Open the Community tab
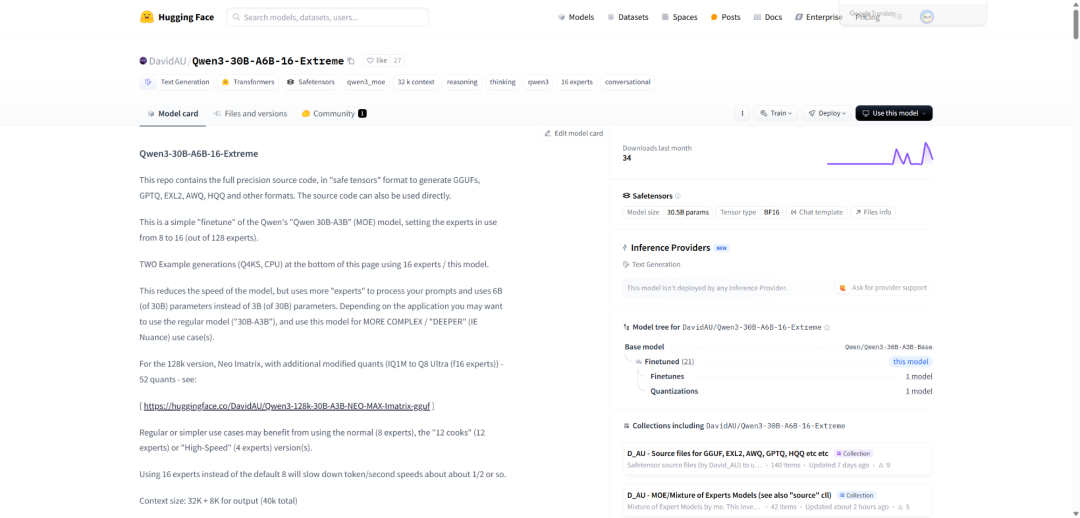This screenshot has height=518, width=1080. tap(334, 114)
